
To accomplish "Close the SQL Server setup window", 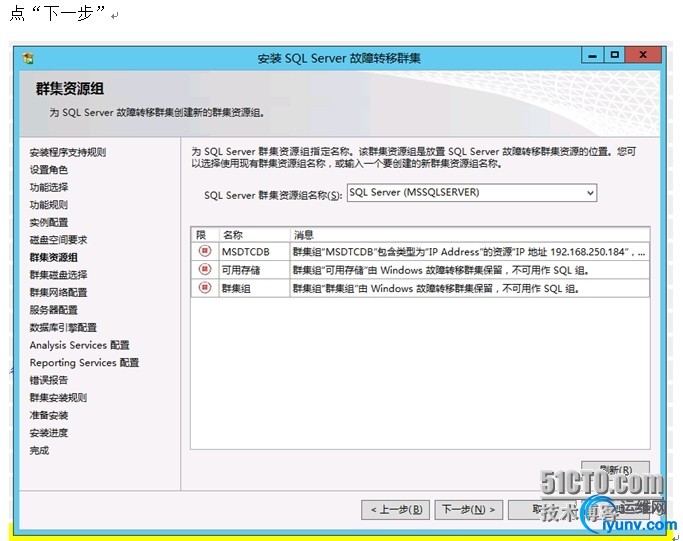I will [x=643, y=55].
